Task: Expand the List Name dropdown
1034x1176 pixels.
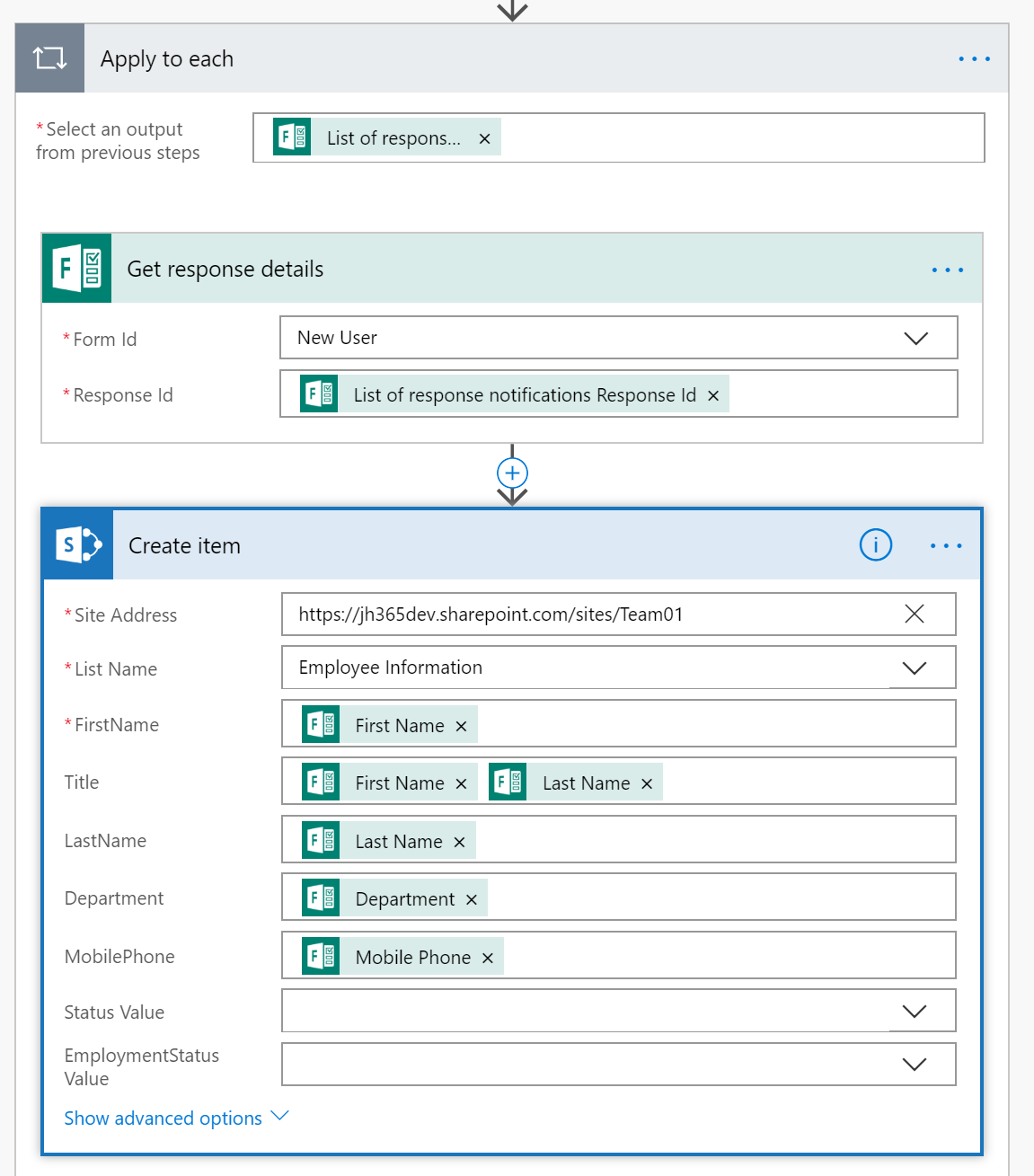Action: pos(914,668)
